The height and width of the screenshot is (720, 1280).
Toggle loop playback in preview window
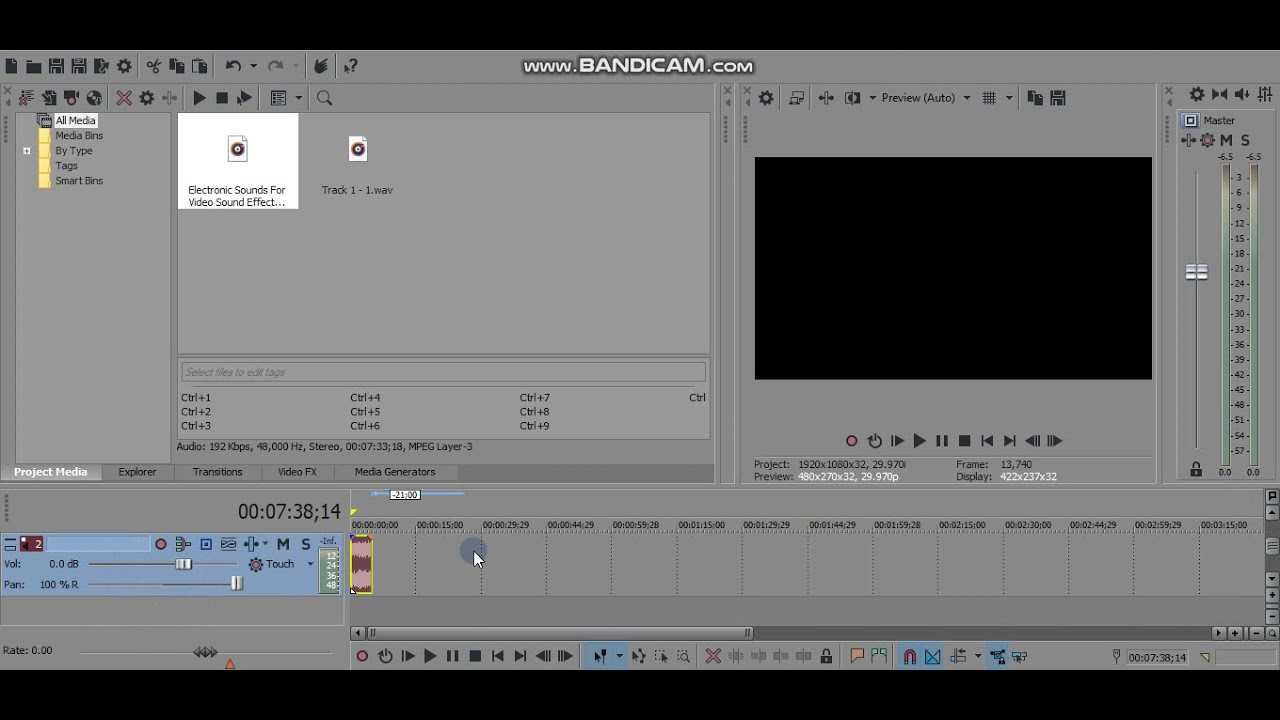click(x=874, y=441)
